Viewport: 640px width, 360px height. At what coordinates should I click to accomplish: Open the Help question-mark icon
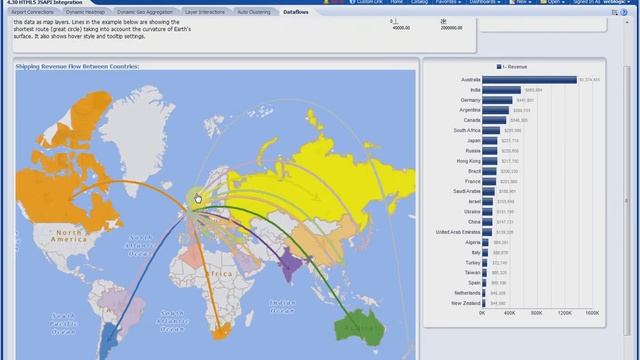tap(624, 13)
